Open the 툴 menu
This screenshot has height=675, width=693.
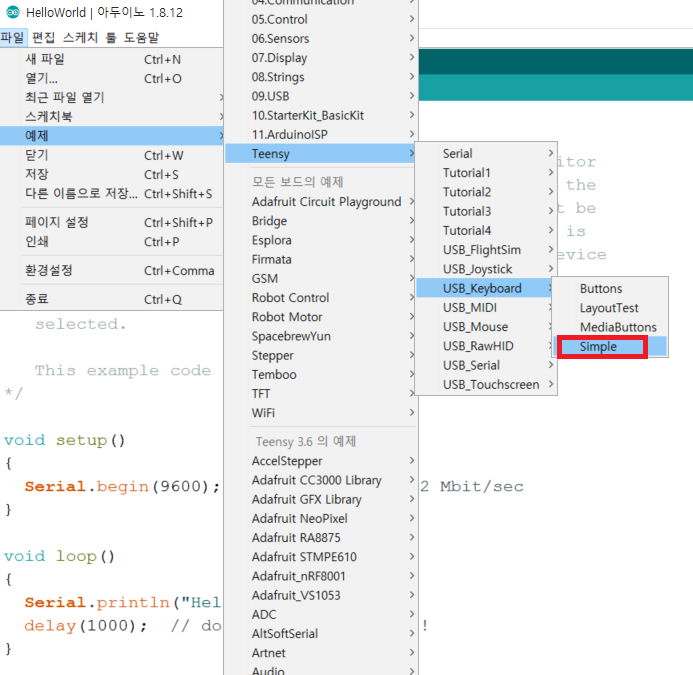[111, 38]
